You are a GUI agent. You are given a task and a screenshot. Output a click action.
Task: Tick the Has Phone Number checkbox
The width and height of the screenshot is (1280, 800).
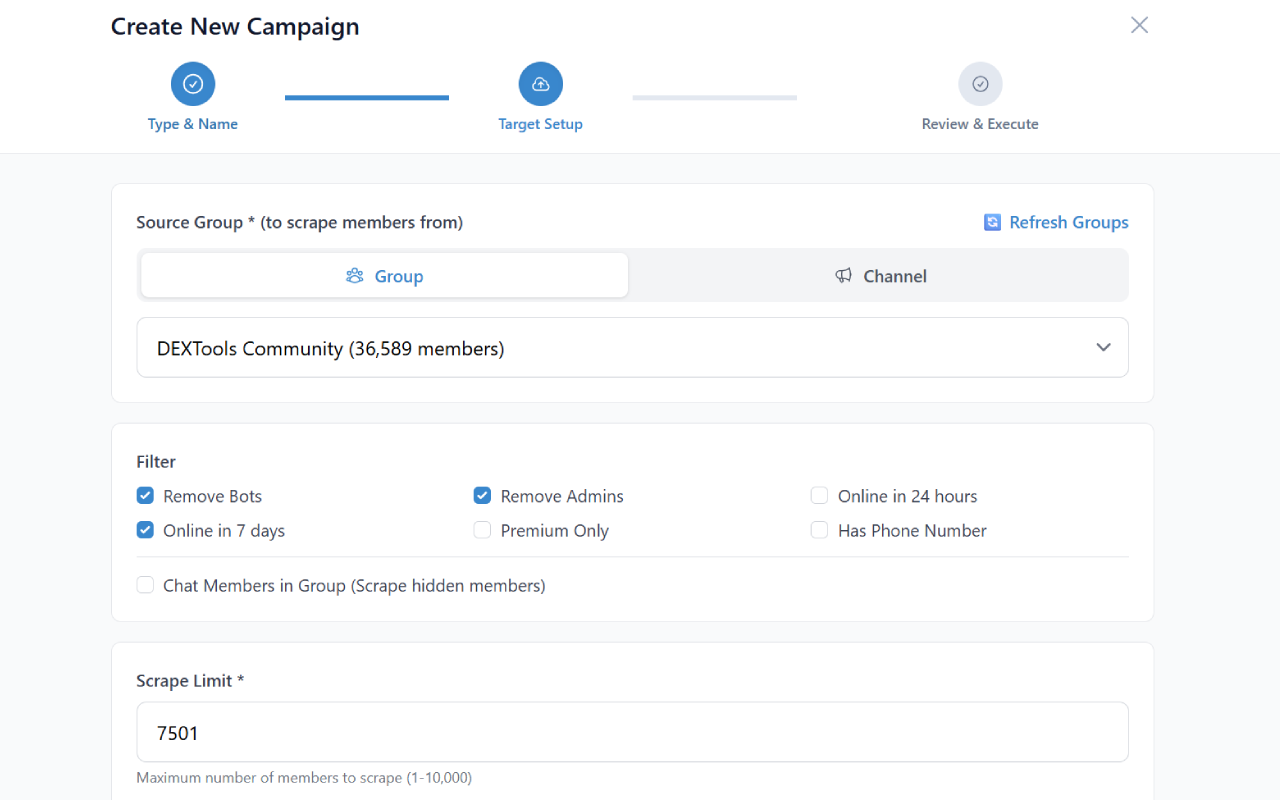[x=820, y=531]
